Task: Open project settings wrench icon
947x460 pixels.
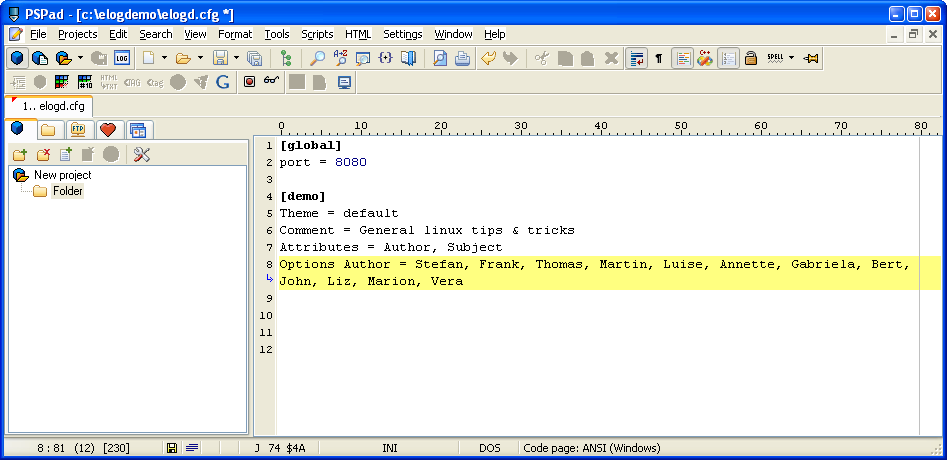Action: [142, 155]
